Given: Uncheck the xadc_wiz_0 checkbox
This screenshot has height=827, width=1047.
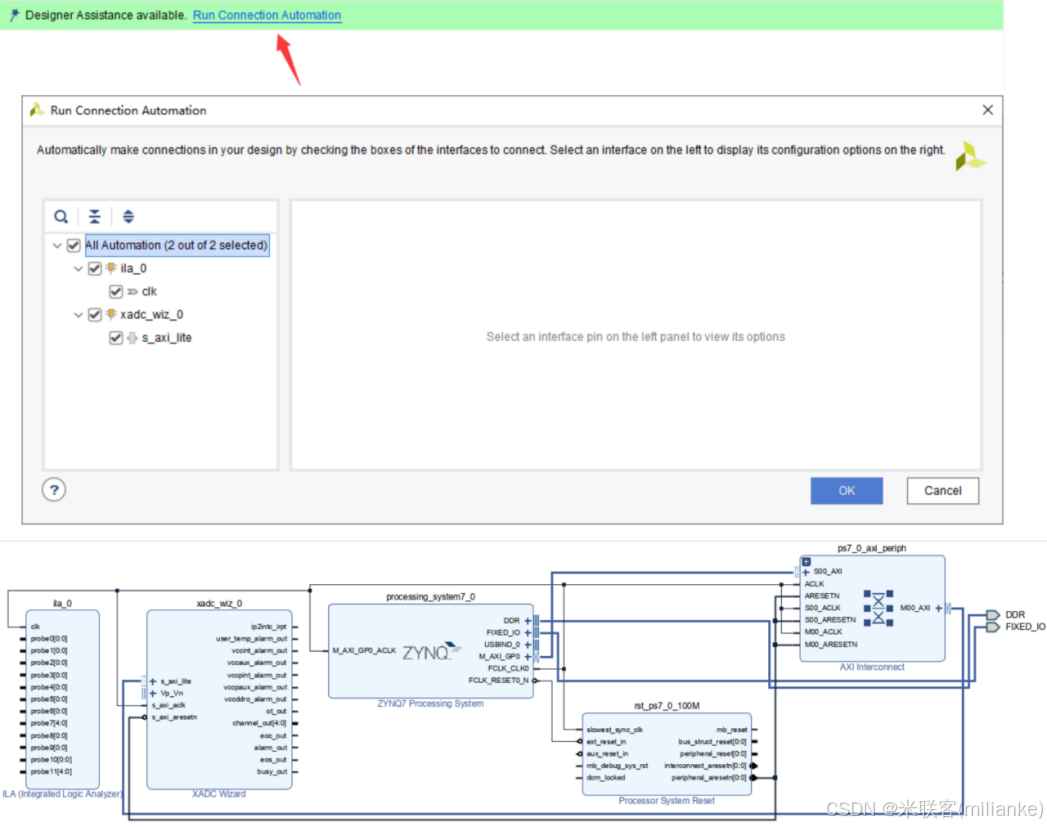Looking at the screenshot, I should tap(95, 314).
